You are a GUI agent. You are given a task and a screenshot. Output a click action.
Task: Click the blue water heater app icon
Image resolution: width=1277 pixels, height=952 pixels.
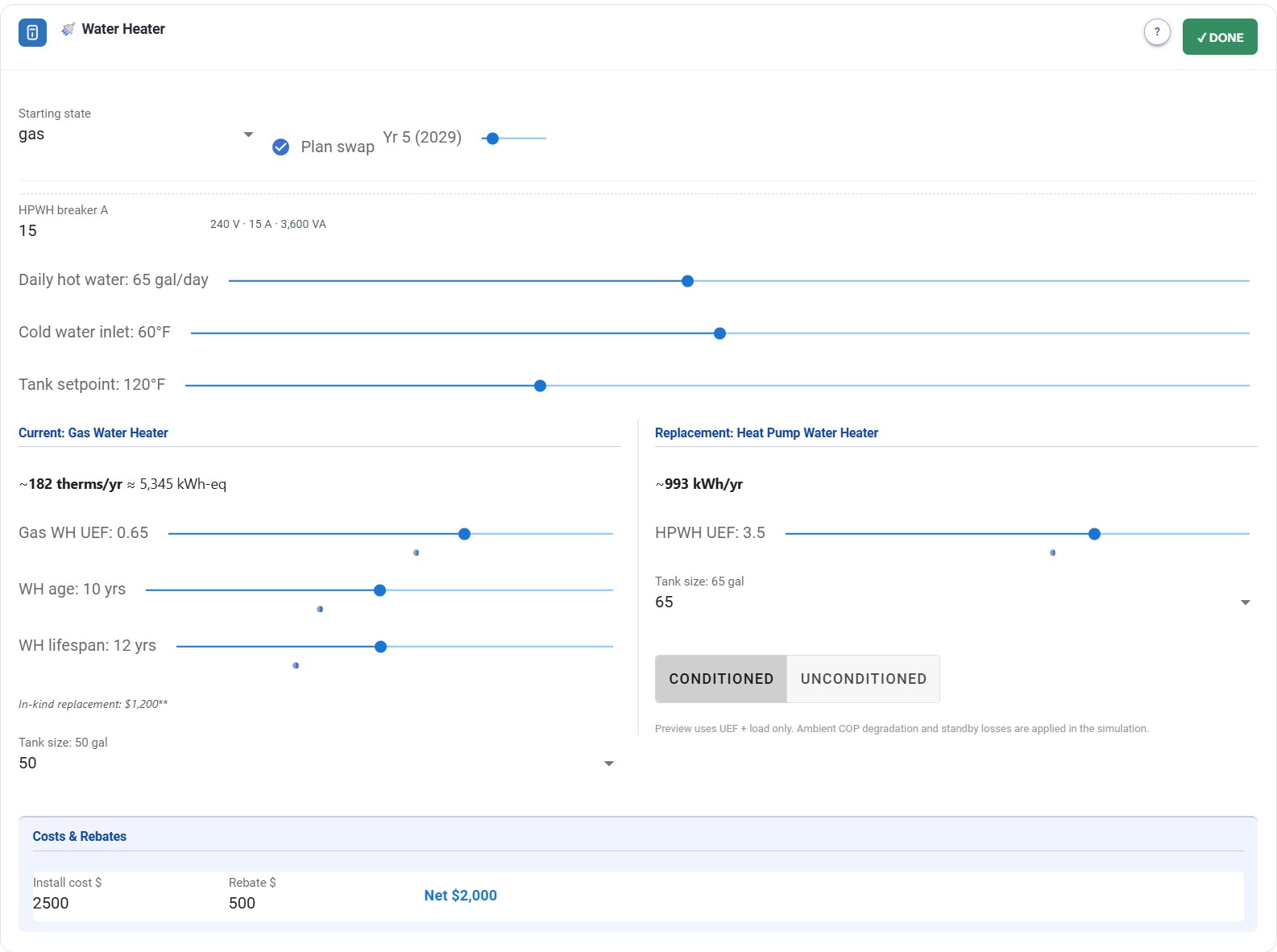click(x=32, y=32)
